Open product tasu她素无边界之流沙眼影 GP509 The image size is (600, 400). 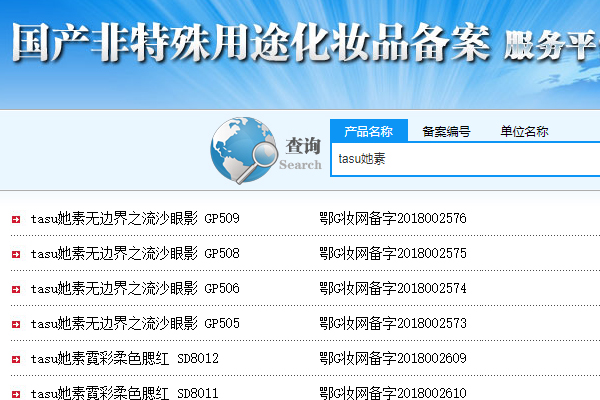point(135,219)
